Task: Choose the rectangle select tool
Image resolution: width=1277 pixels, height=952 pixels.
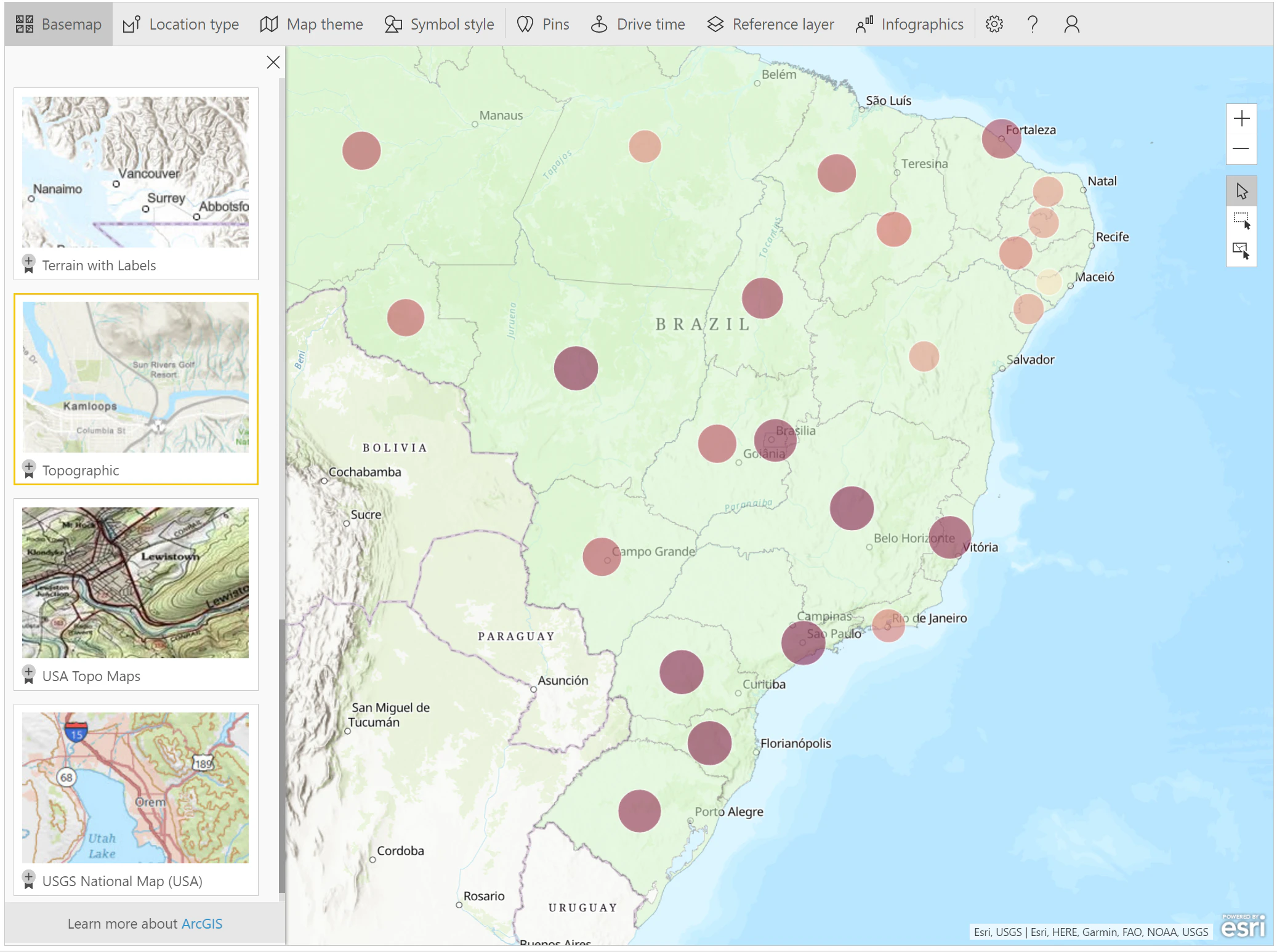Action: click(1241, 220)
